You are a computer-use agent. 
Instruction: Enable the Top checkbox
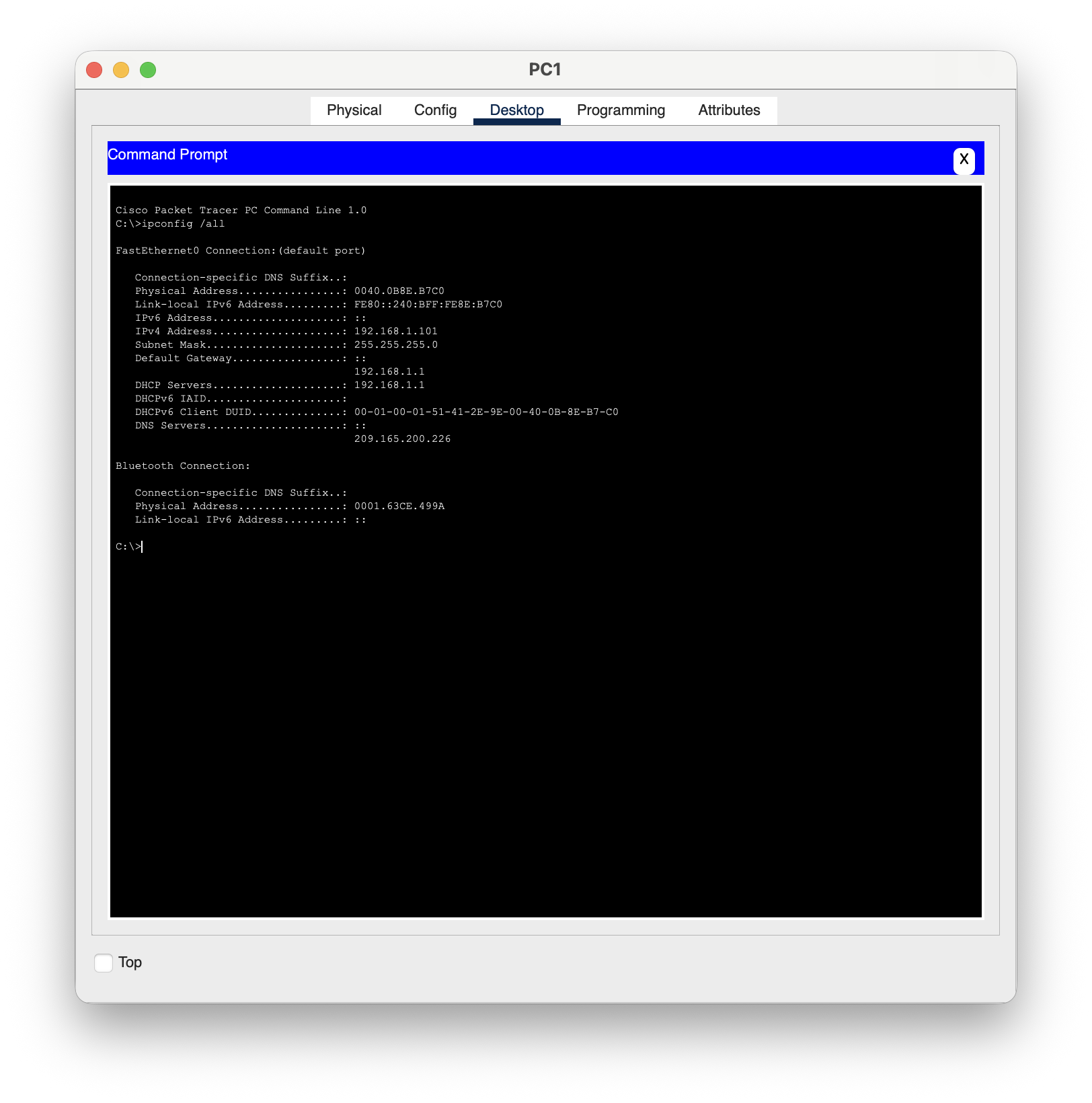(104, 962)
